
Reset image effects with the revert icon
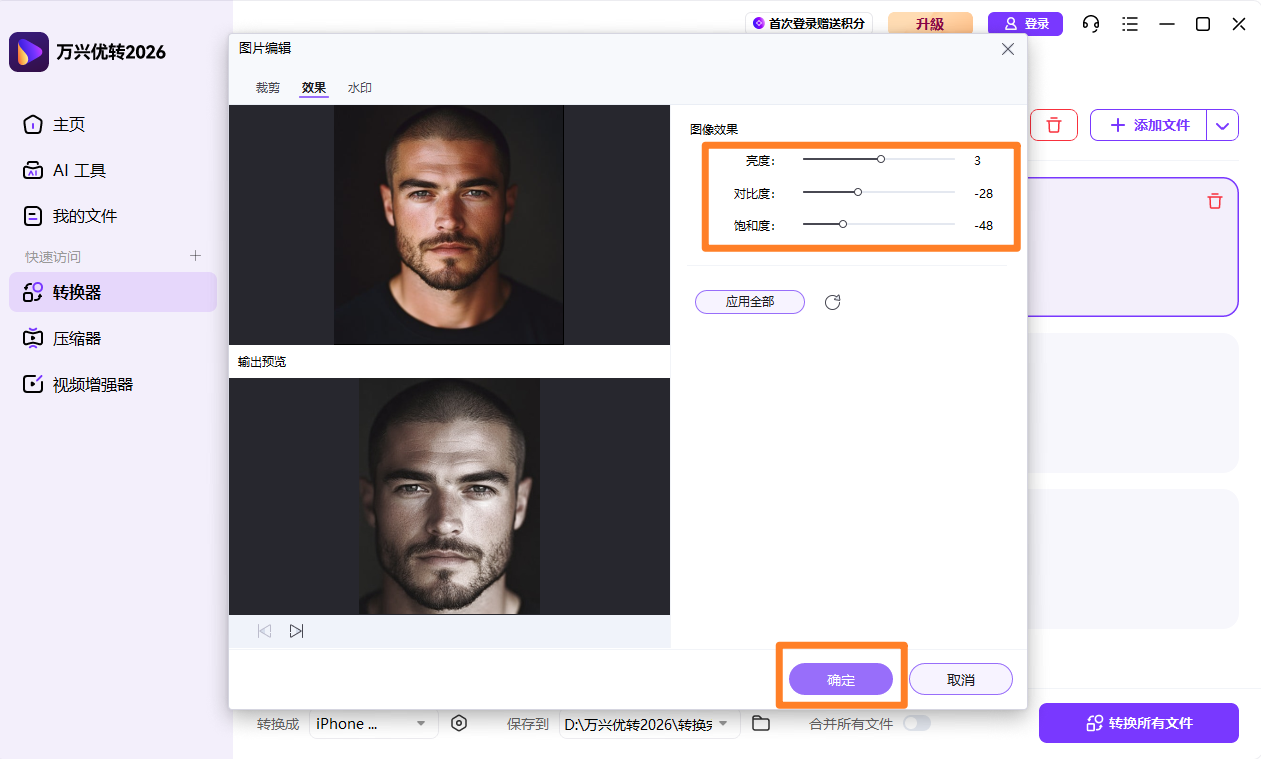click(832, 302)
